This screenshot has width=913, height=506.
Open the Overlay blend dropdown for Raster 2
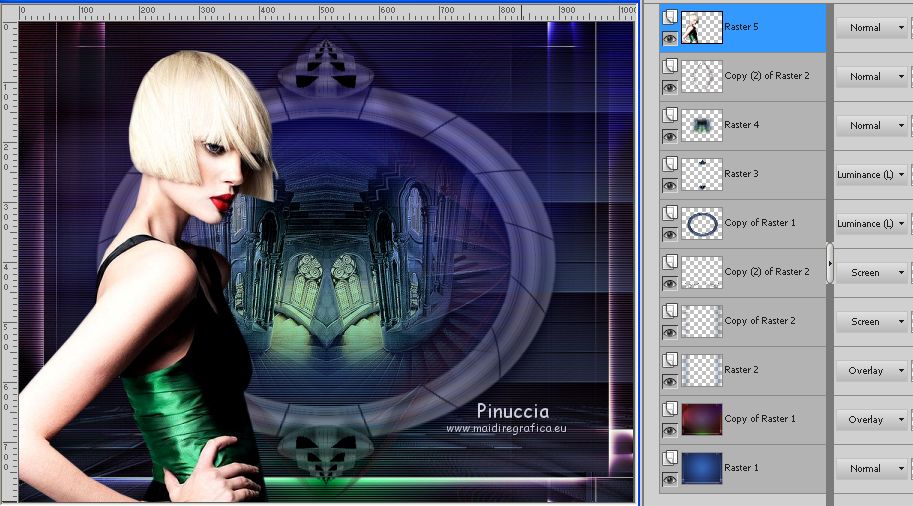point(873,370)
